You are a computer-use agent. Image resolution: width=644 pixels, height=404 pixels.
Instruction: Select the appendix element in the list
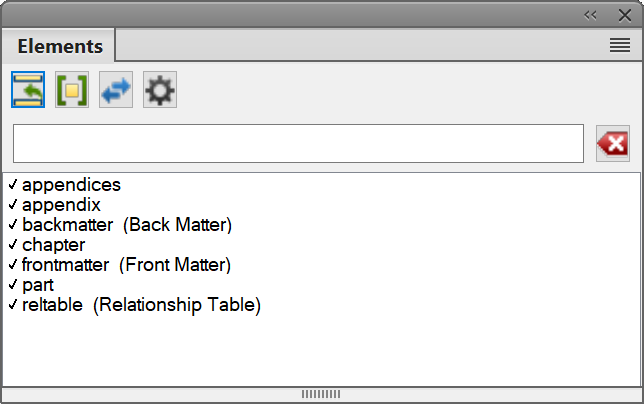tap(61, 205)
